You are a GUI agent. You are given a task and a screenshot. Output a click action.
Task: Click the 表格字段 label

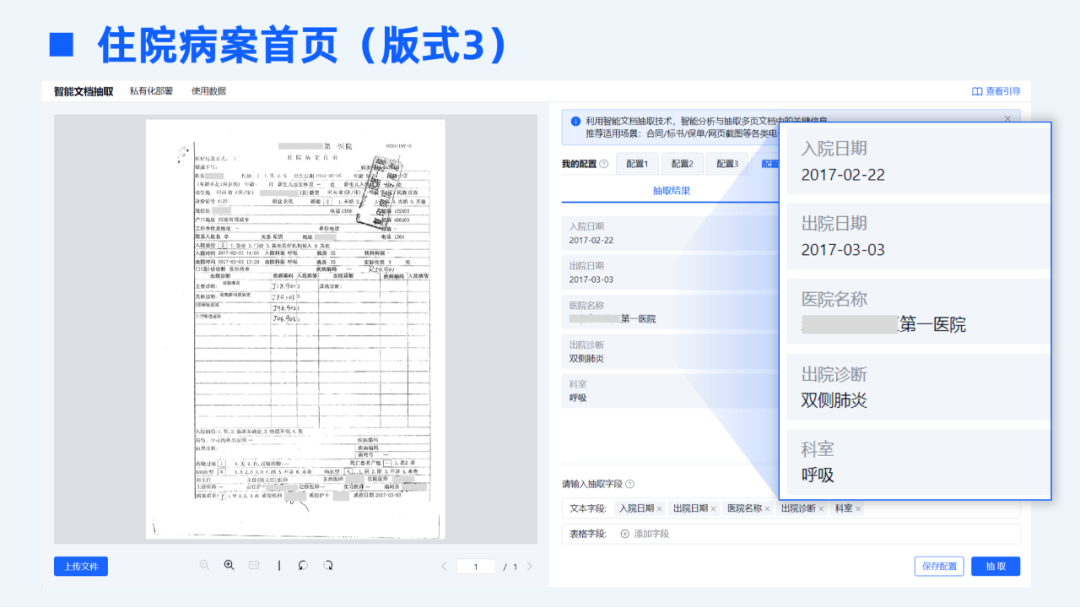point(588,534)
